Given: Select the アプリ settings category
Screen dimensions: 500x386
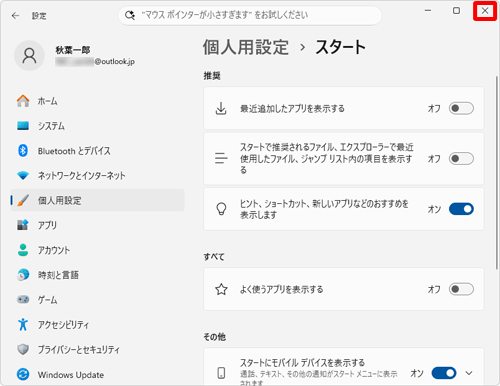Looking at the screenshot, I should (x=98, y=225).
